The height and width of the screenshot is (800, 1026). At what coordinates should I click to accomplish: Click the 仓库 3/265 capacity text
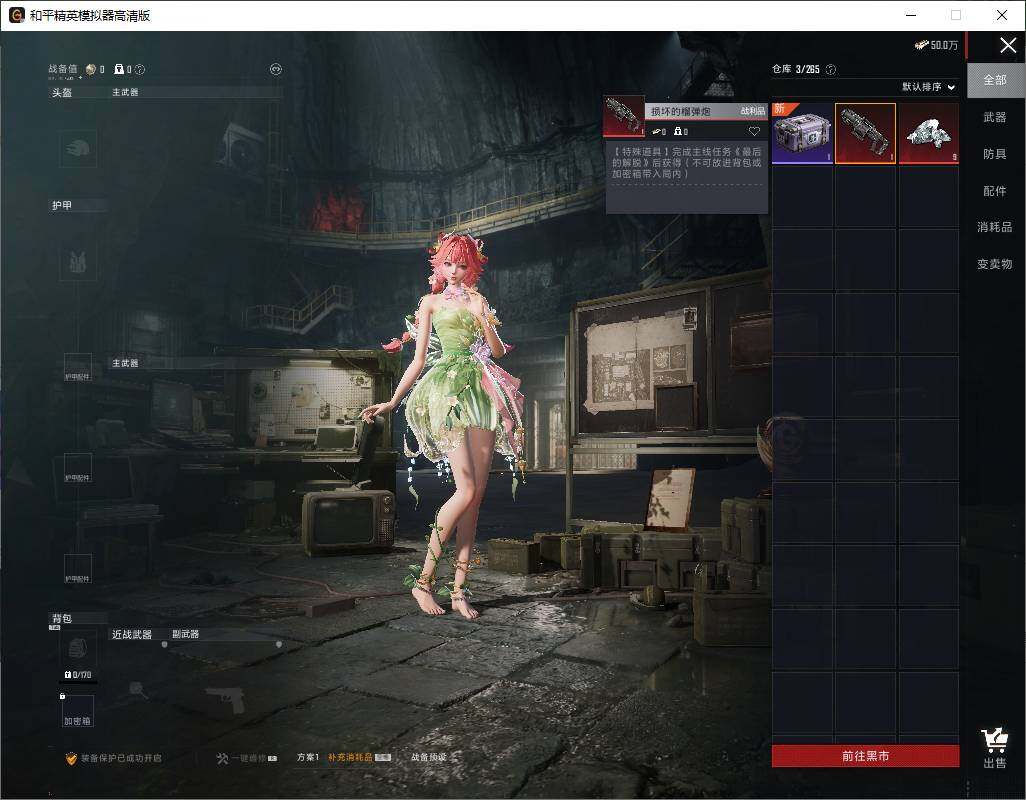tap(796, 69)
